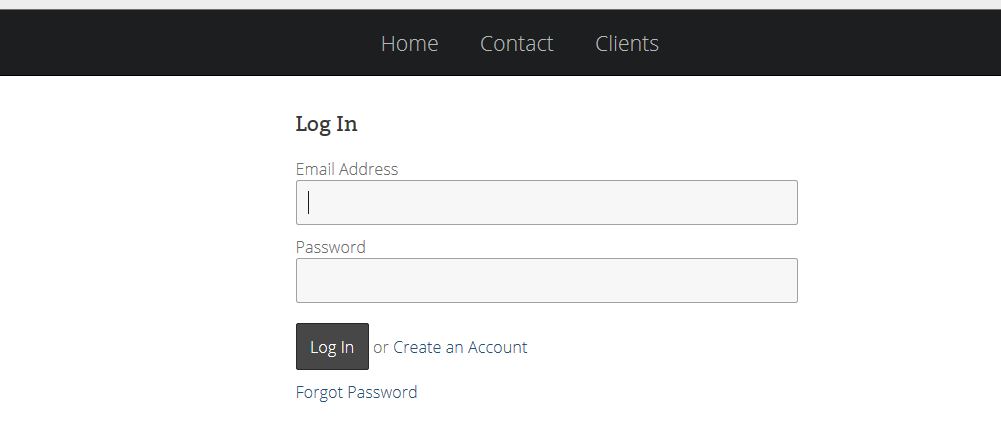Click inside the Email Address field
Viewport: 1001px width, 445px height.
(546, 202)
